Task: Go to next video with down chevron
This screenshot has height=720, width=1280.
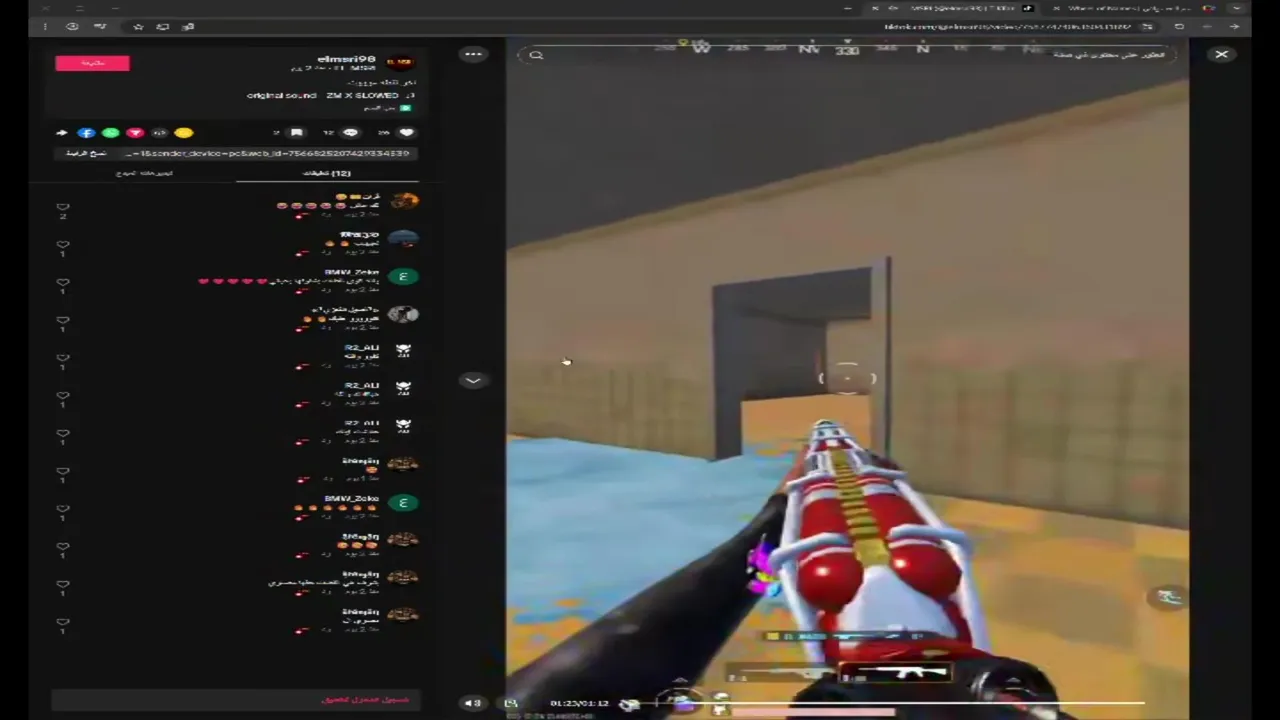Action: [x=473, y=380]
